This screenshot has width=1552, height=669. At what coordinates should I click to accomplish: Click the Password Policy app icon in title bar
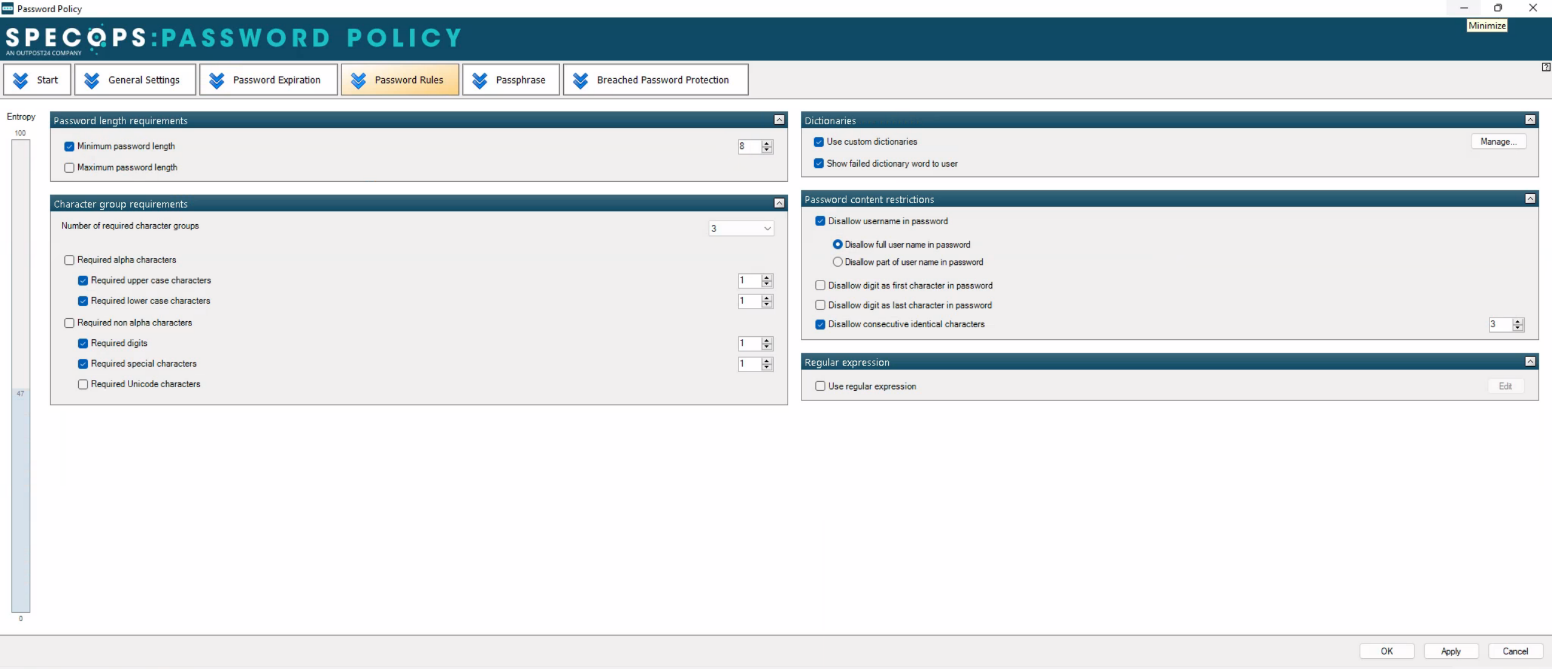[8, 8]
